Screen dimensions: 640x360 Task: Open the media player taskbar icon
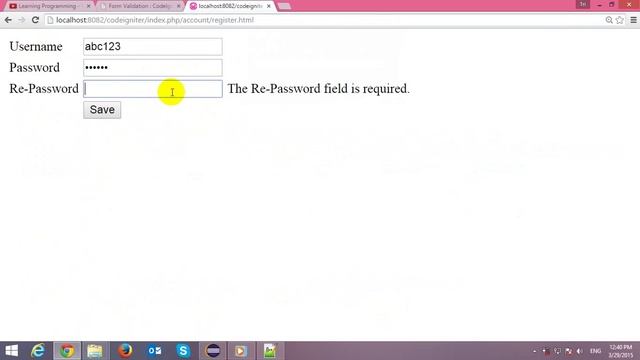240,351
